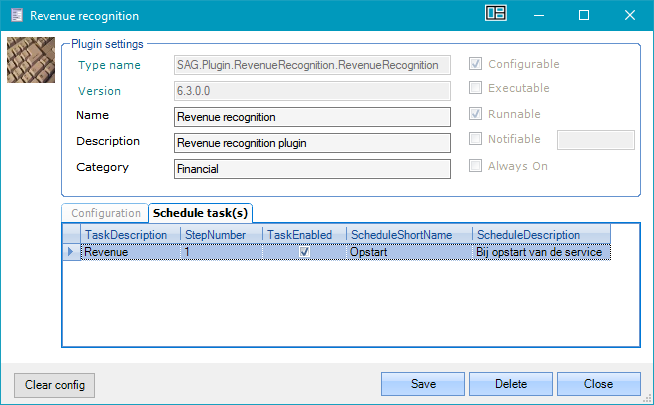
Task: Select the Schedule task(s) tab
Action: pos(201,213)
